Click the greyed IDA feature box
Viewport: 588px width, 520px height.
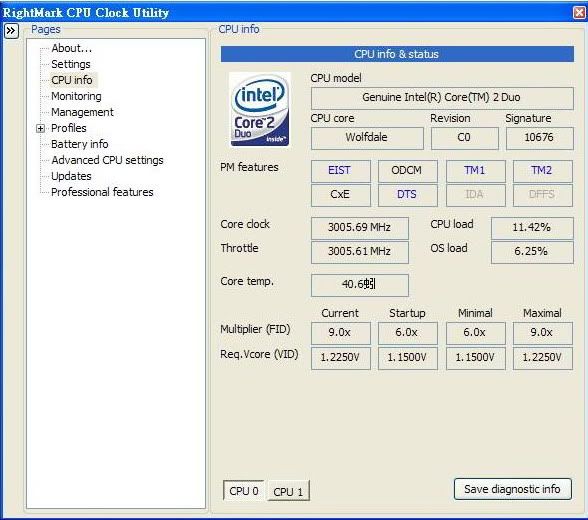pyautogui.click(x=475, y=195)
